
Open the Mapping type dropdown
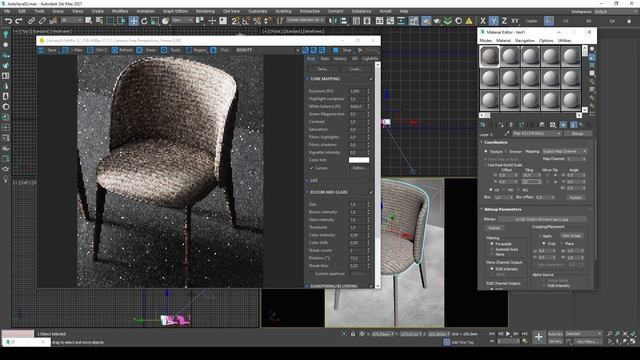pyautogui.click(x=564, y=151)
